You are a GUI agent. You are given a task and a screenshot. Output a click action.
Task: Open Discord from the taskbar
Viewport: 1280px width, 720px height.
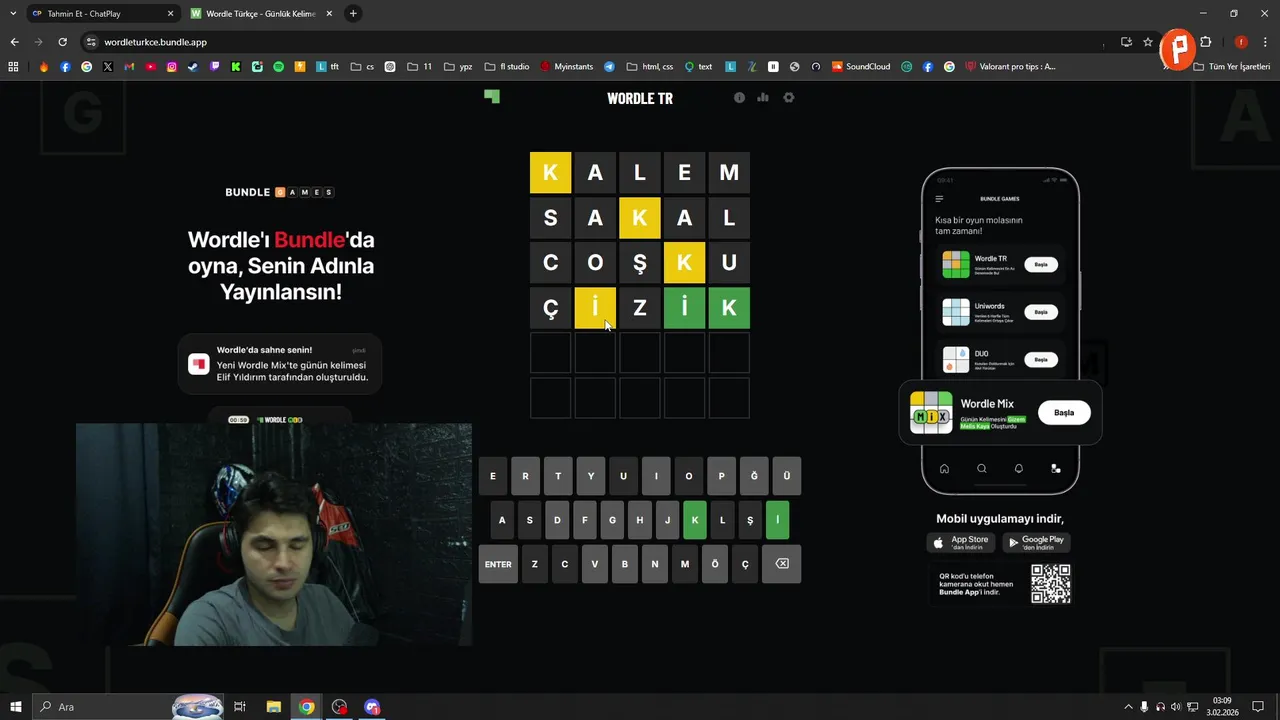[373, 707]
